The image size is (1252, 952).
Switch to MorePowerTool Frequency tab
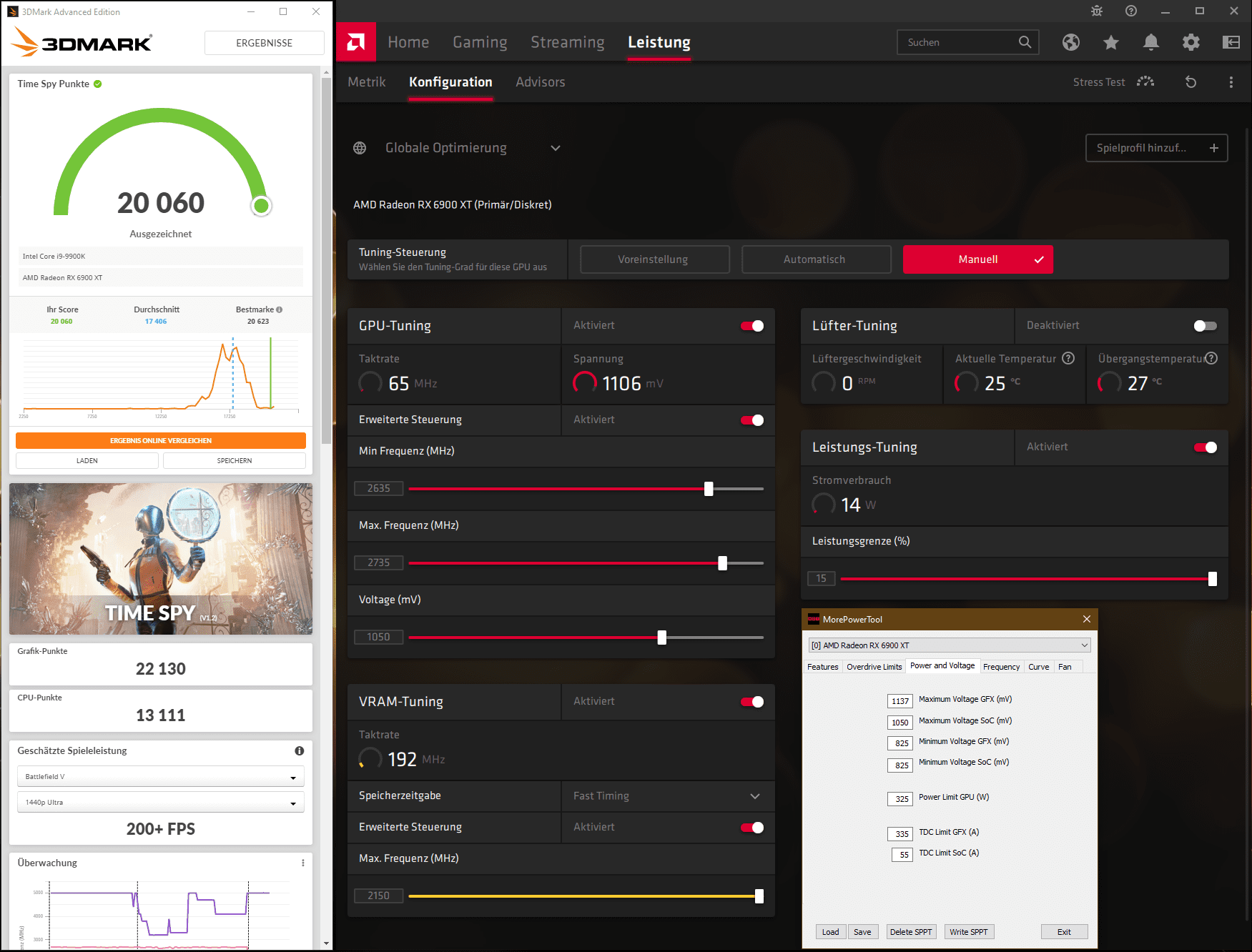coord(1001,667)
